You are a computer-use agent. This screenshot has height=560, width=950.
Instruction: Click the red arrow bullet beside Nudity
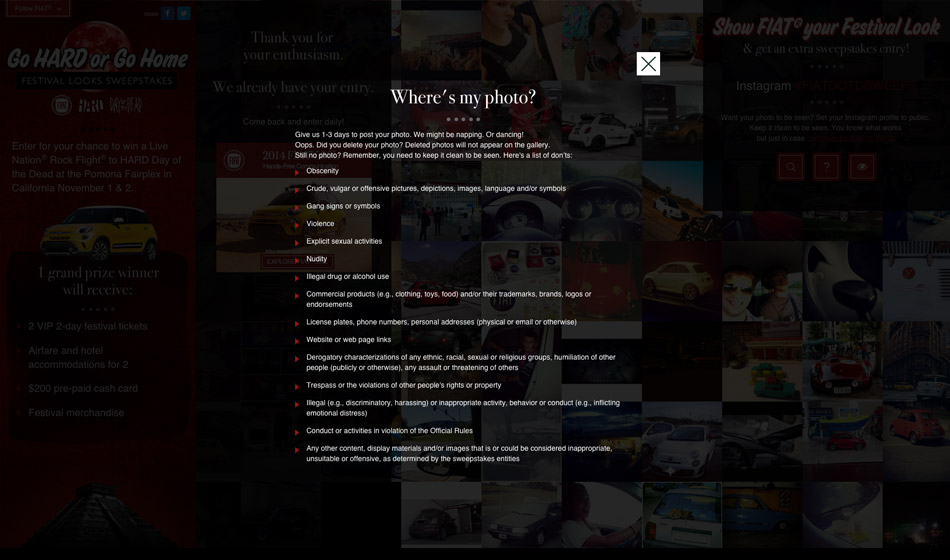pos(297,260)
